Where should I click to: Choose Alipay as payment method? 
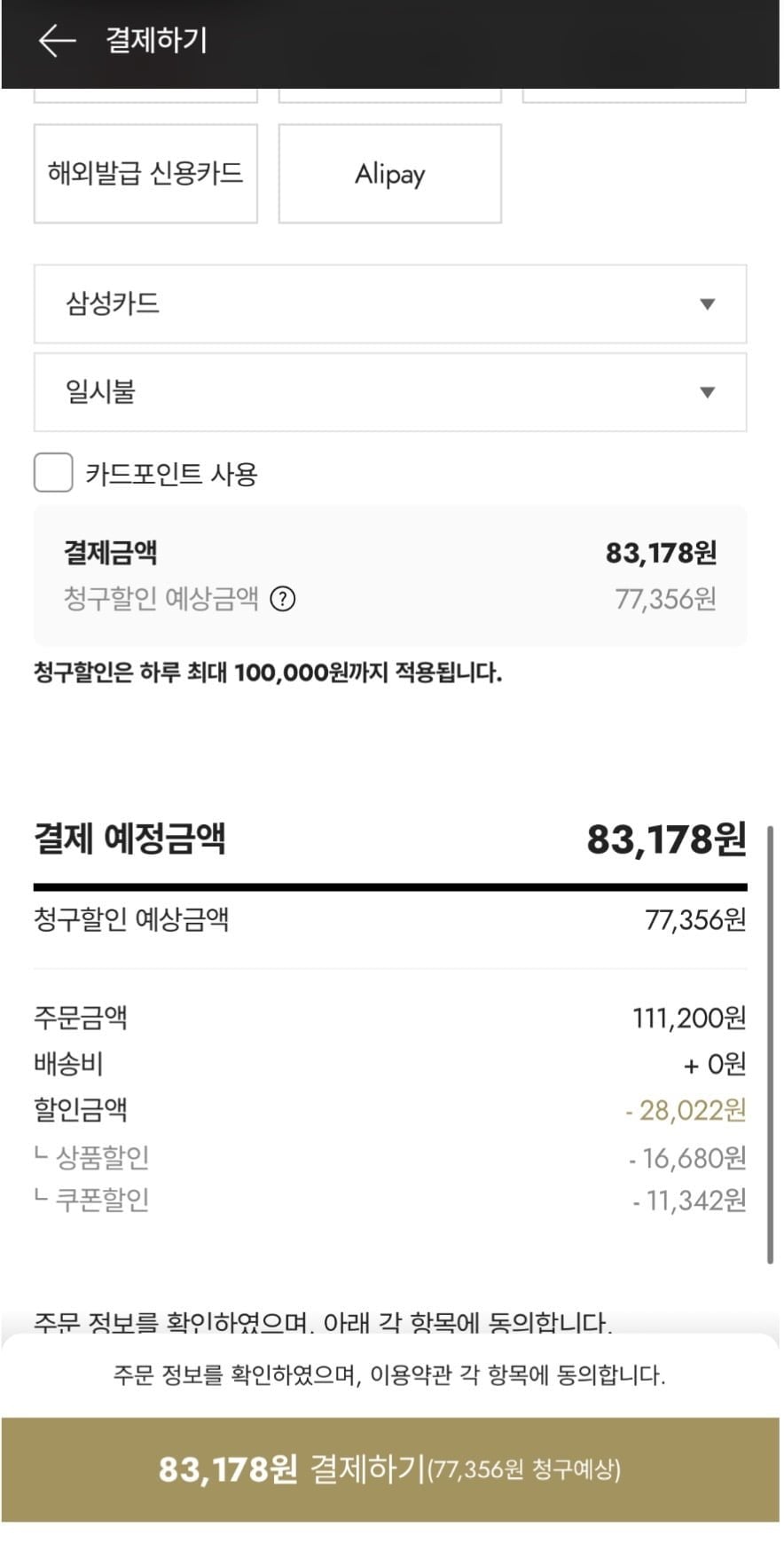[x=390, y=173]
